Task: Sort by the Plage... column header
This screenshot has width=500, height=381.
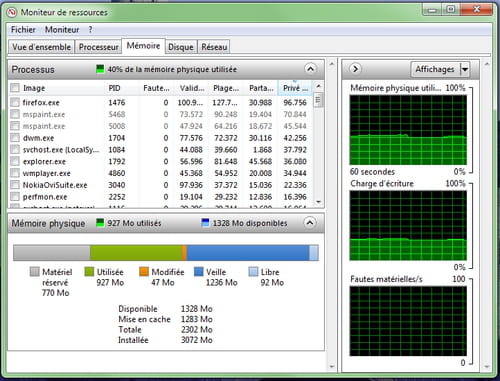Action: (226, 88)
